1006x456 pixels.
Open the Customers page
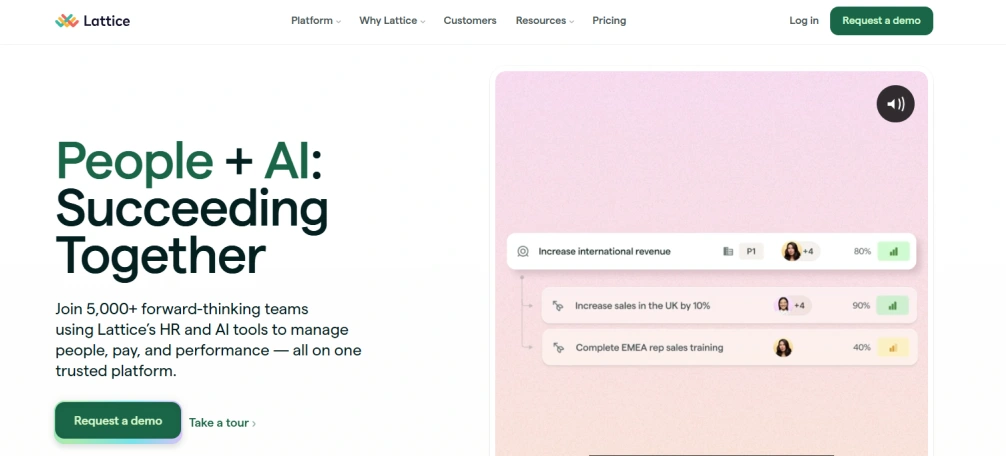click(x=470, y=21)
